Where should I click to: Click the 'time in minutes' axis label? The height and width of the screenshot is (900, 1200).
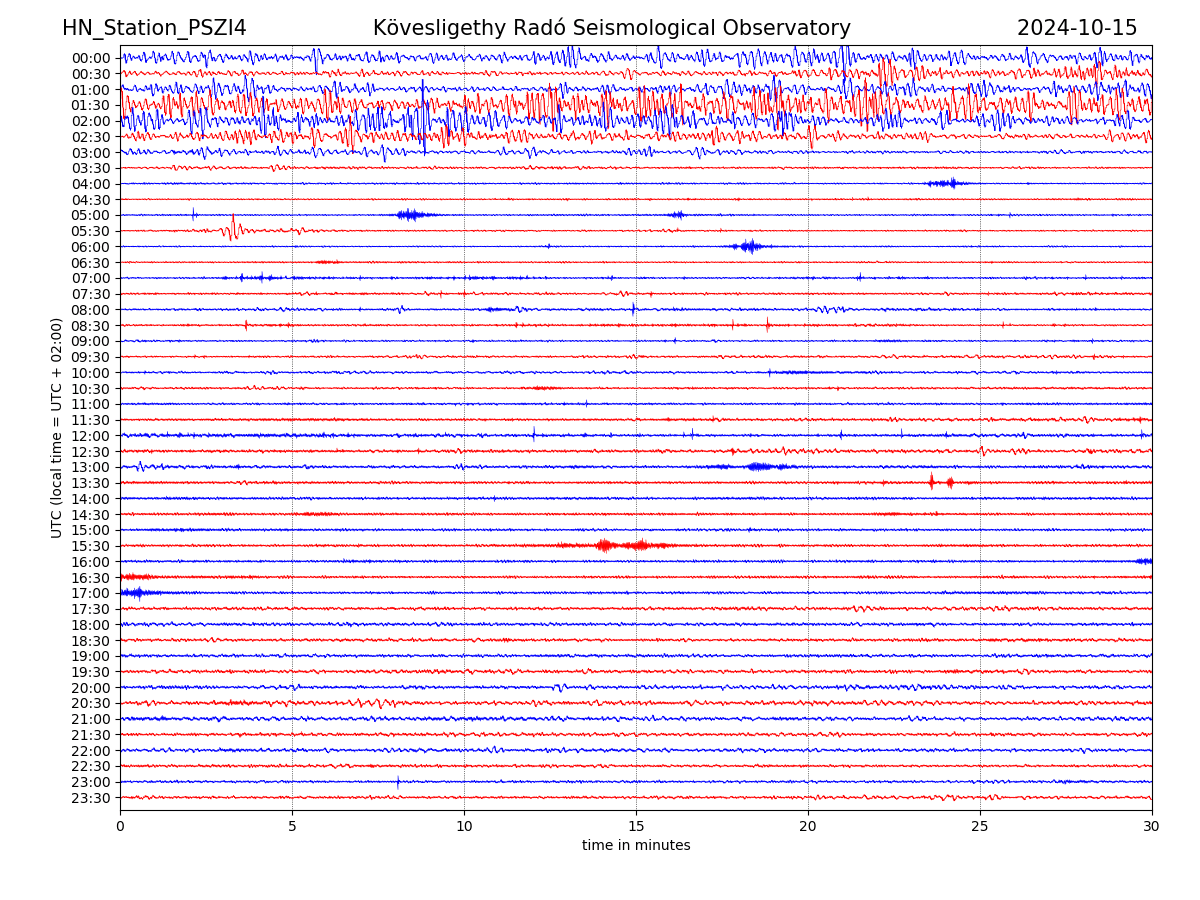pyautogui.click(x=636, y=846)
